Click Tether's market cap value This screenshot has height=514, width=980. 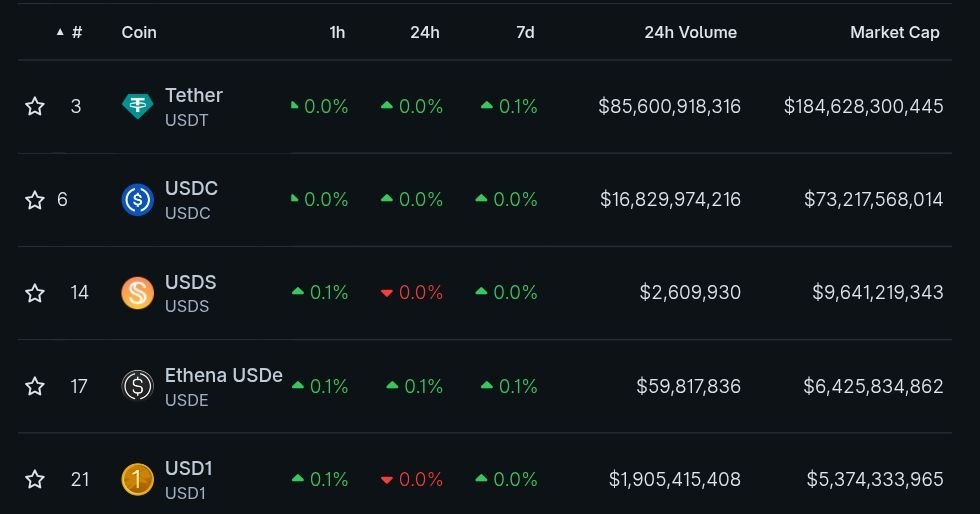click(863, 106)
